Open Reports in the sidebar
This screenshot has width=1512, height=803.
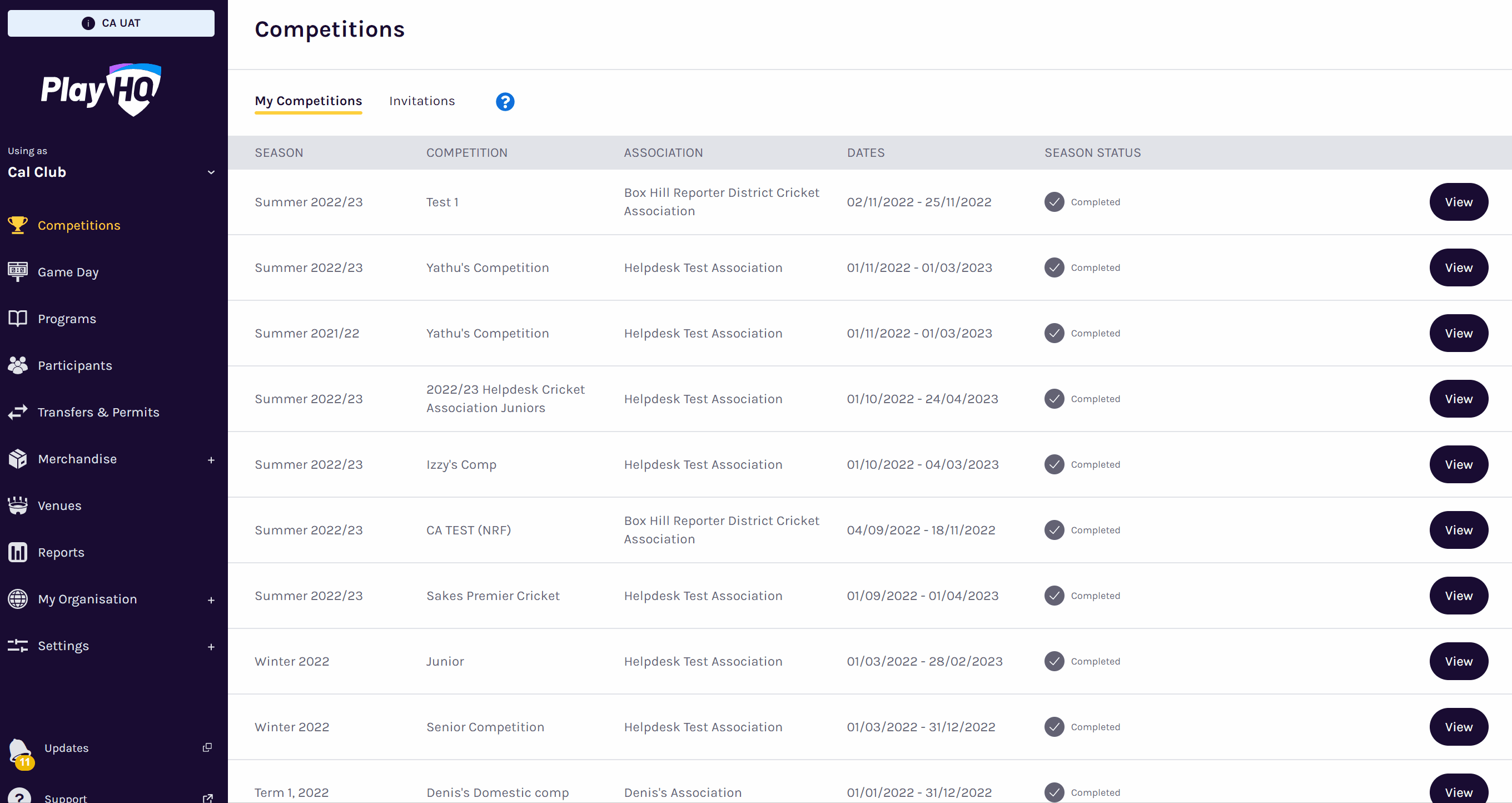click(x=61, y=552)
